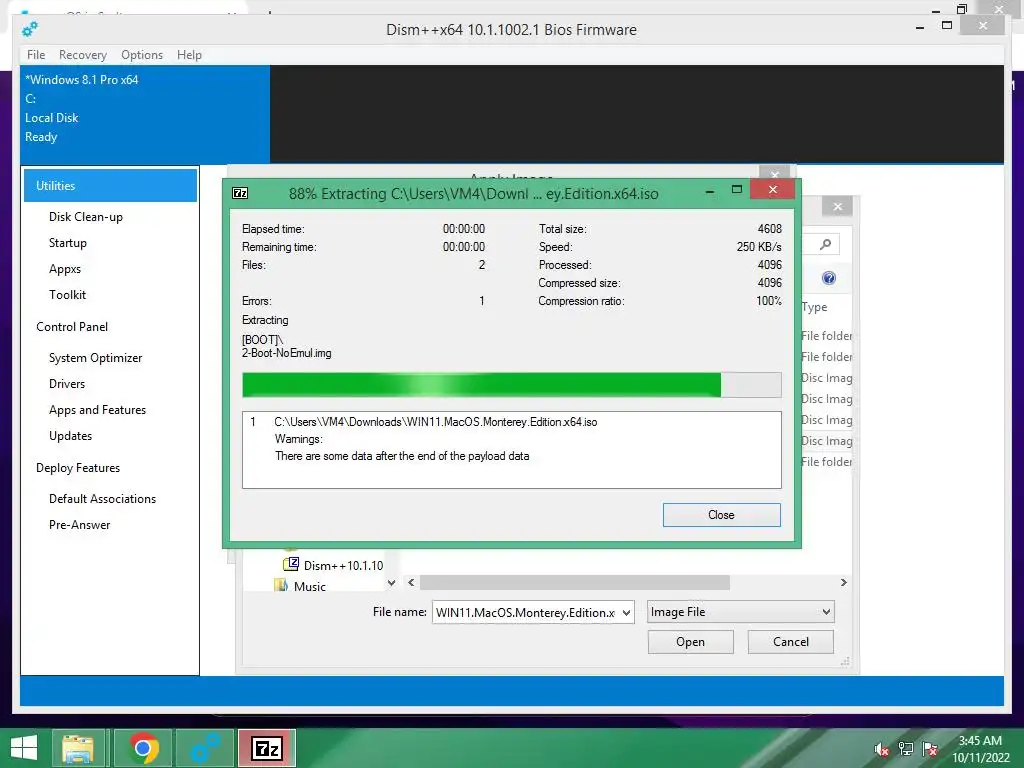Click the green extraction progress bar

click(x=511, y=385)
